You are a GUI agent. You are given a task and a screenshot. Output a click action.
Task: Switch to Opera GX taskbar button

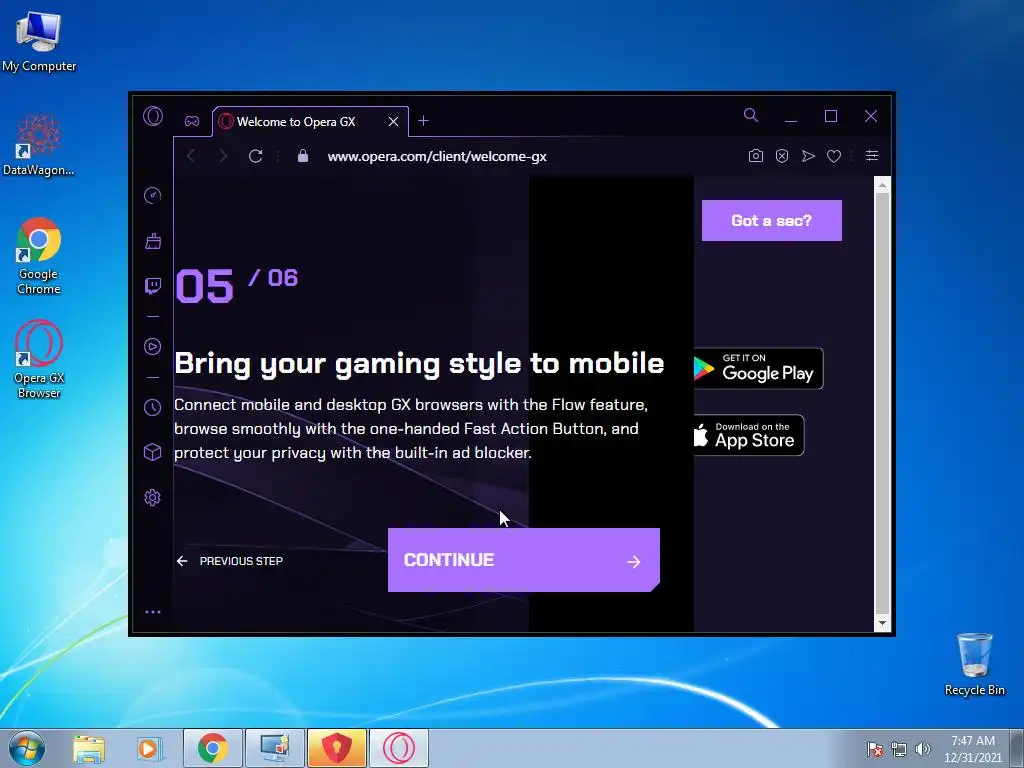coord(399,748)
